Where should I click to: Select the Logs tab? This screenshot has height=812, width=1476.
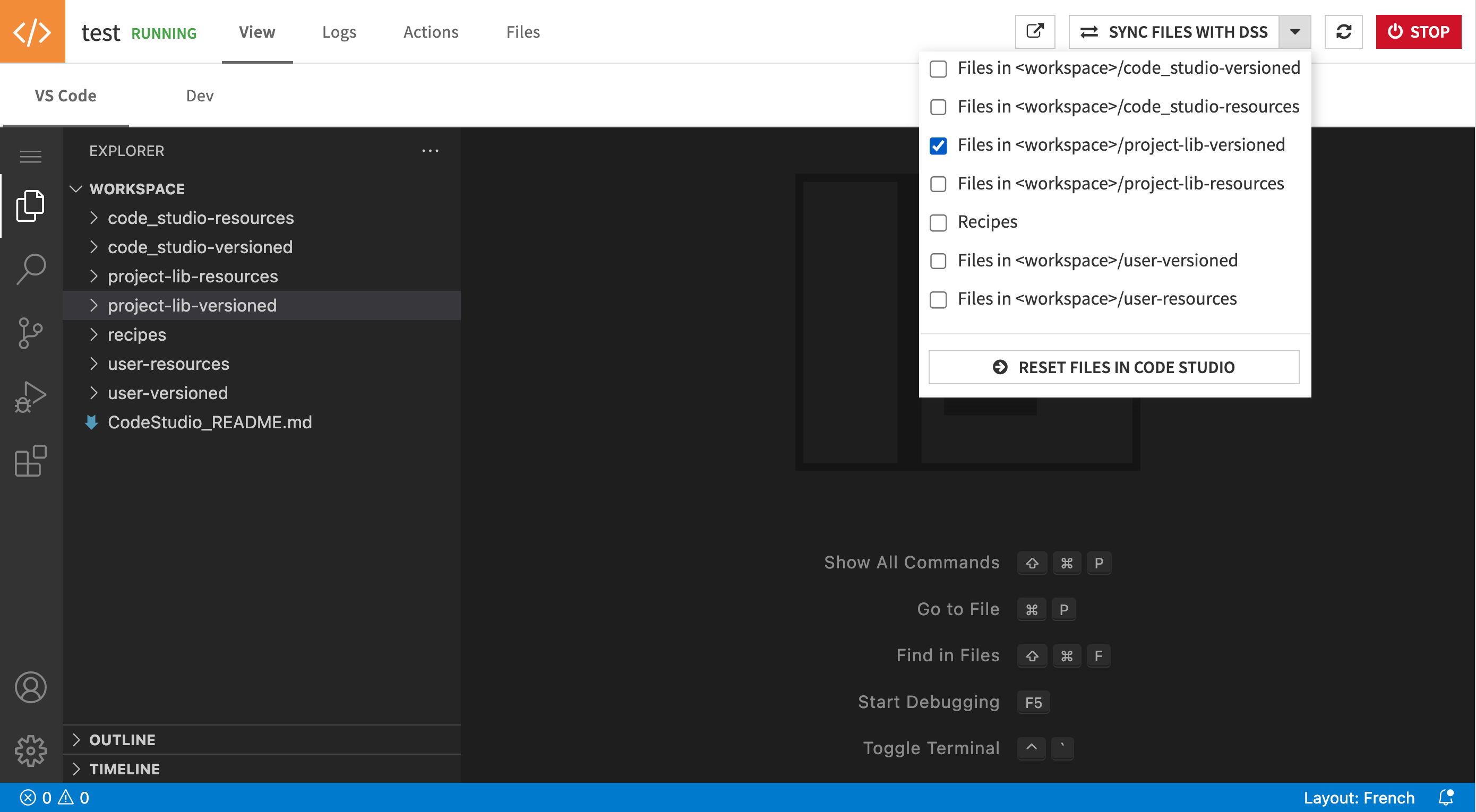(338, 31)
